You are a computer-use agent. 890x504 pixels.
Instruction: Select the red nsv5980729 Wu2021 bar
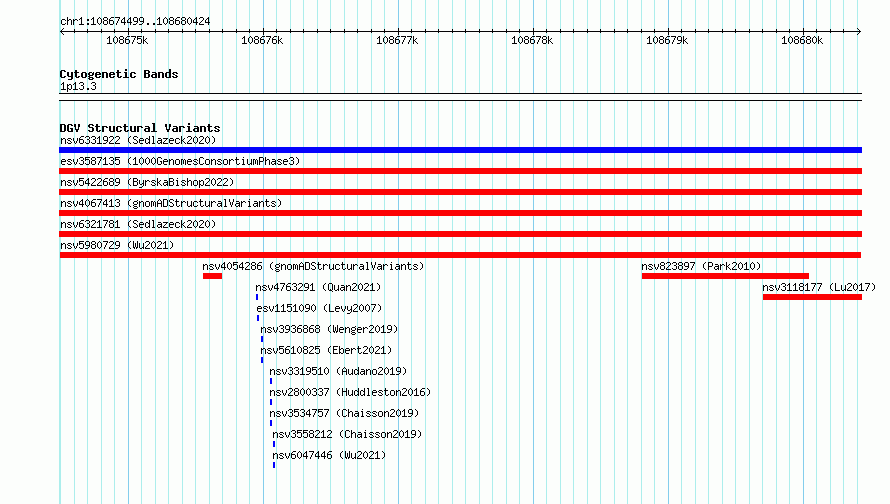click(x=460, y=255)
